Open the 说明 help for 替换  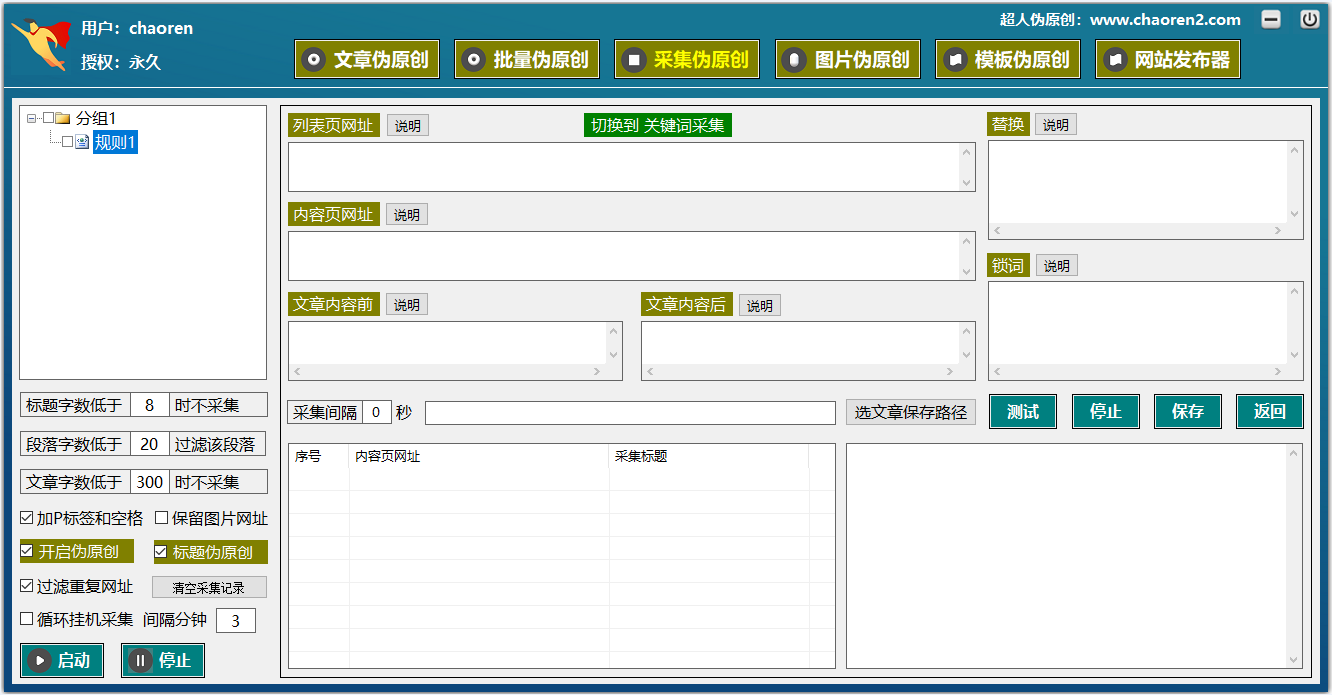(x=1056, y=125)
